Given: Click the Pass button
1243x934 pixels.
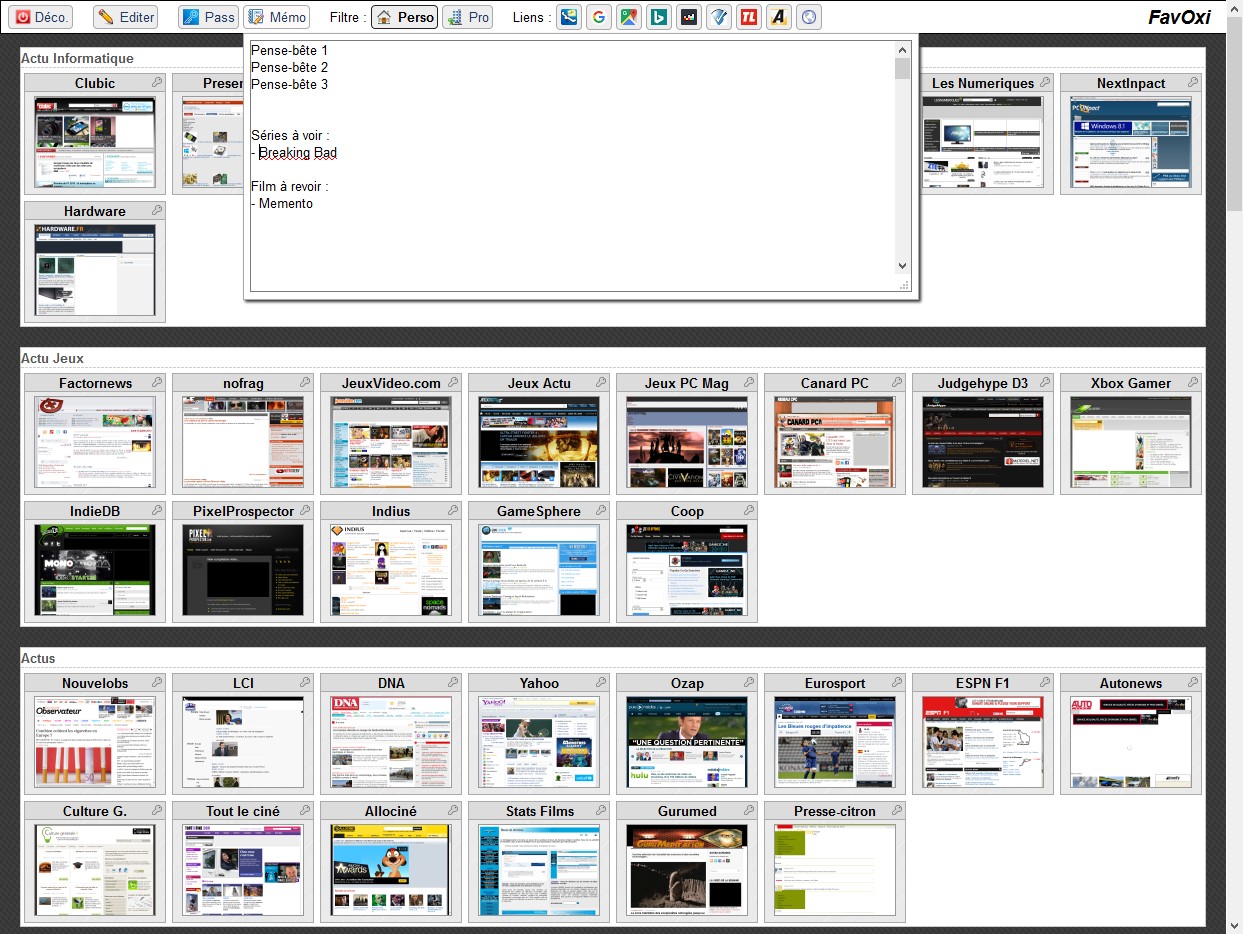Looking at the screenshot, I should pyautogui.click(x=208, y=17).
